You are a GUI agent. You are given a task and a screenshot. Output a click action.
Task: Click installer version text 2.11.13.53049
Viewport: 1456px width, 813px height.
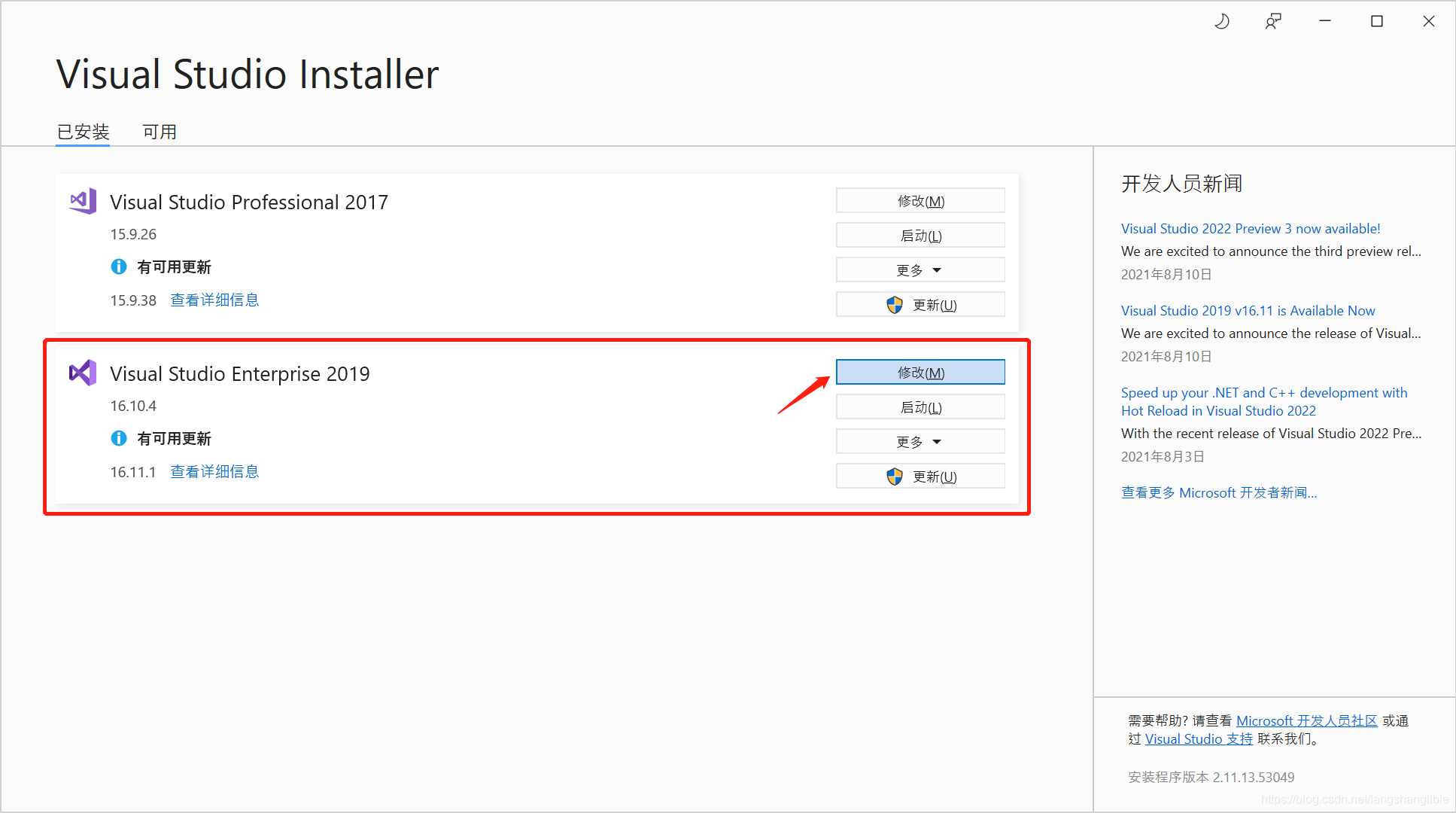click(x=1254, y=778)
